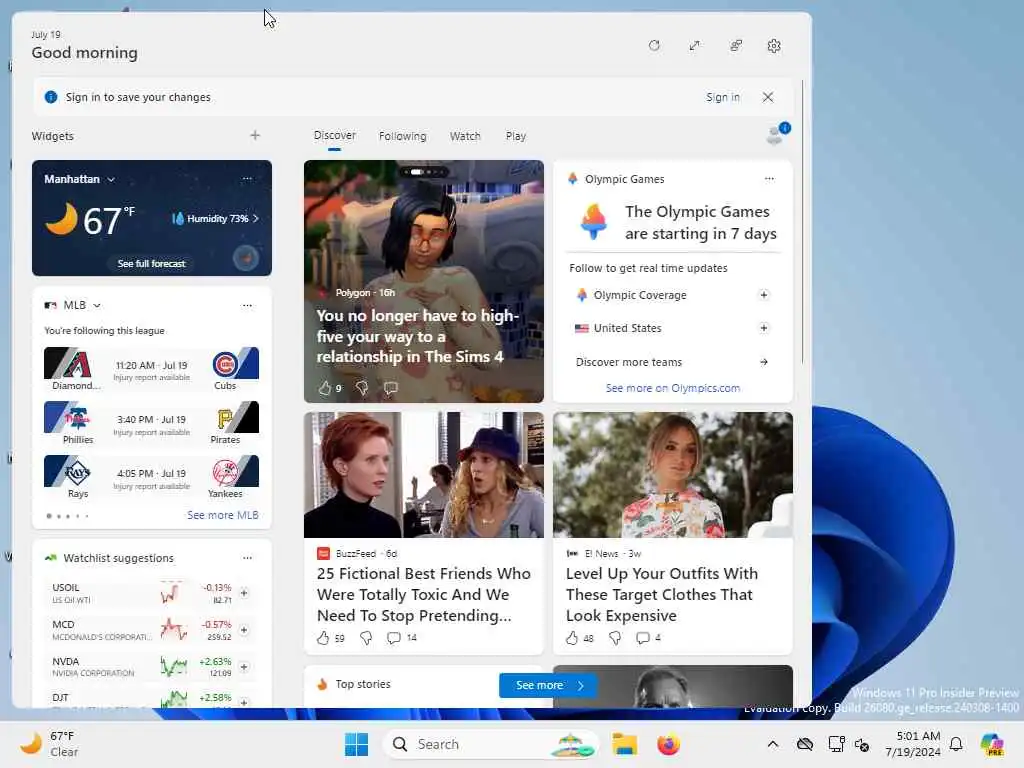
Task: Open the OneDrive cloud tray icon
Action: pos(805,744)
